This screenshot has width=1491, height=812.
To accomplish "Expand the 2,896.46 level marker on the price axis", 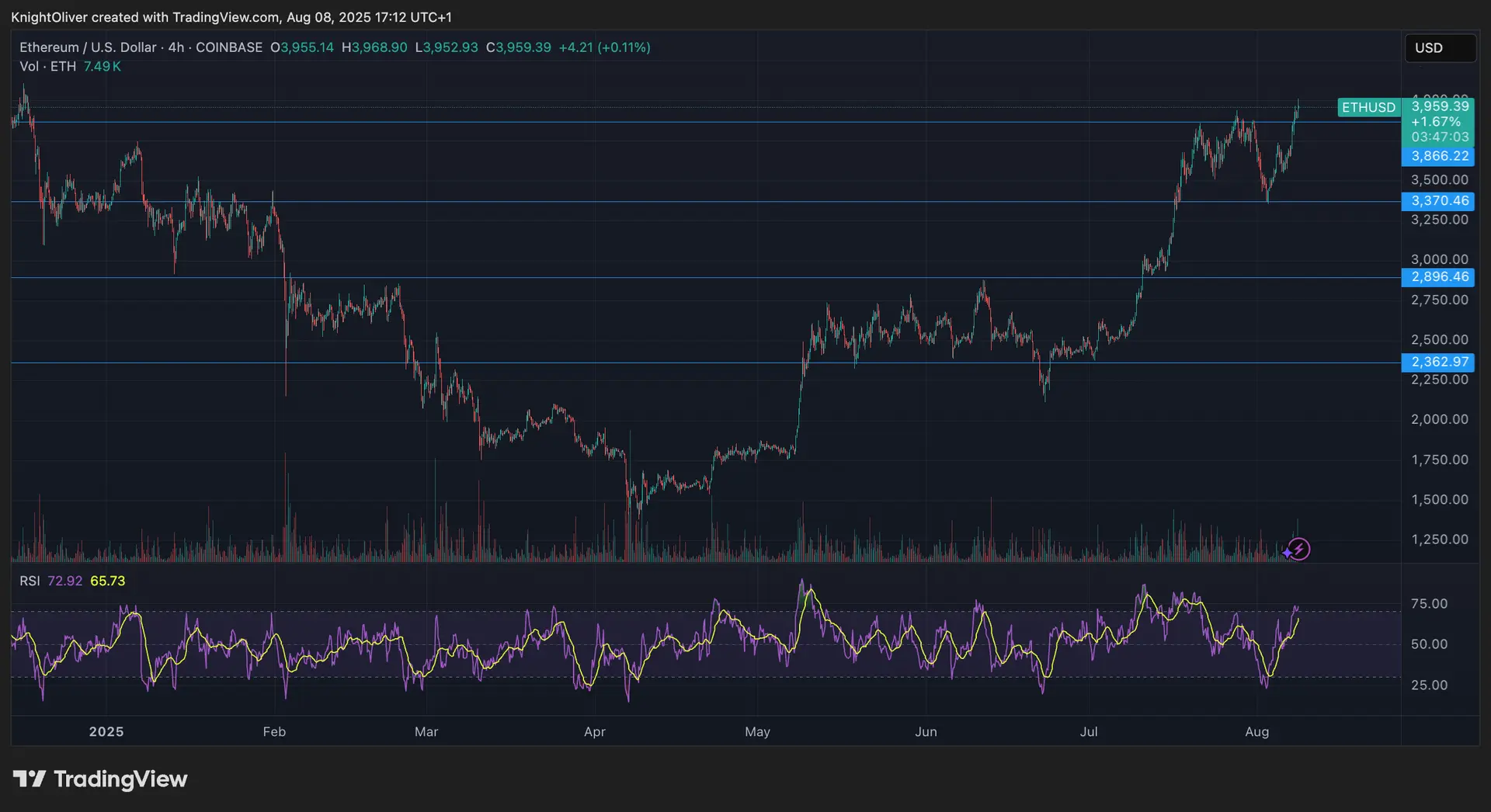I will click(1439, 277).
